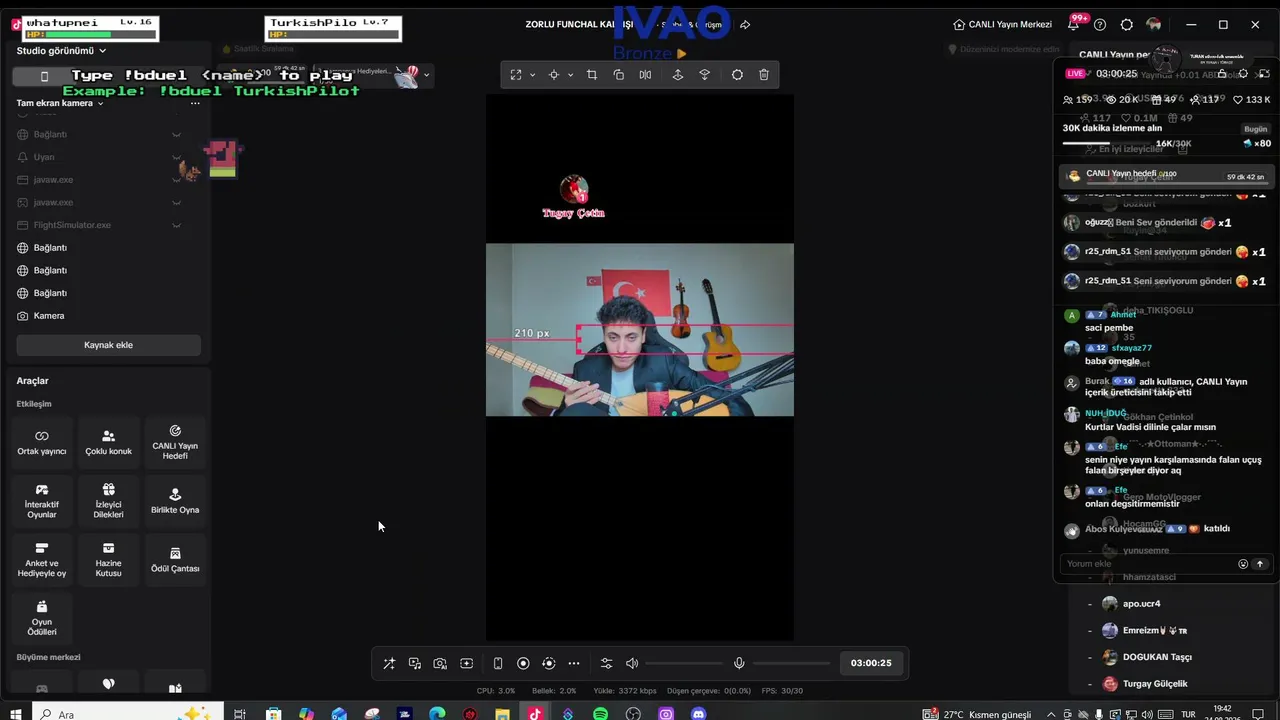This screenshot has height=720, width=1280.
Task: Open the audio mixer sliders icon
Action: click(x=606, y=663)
